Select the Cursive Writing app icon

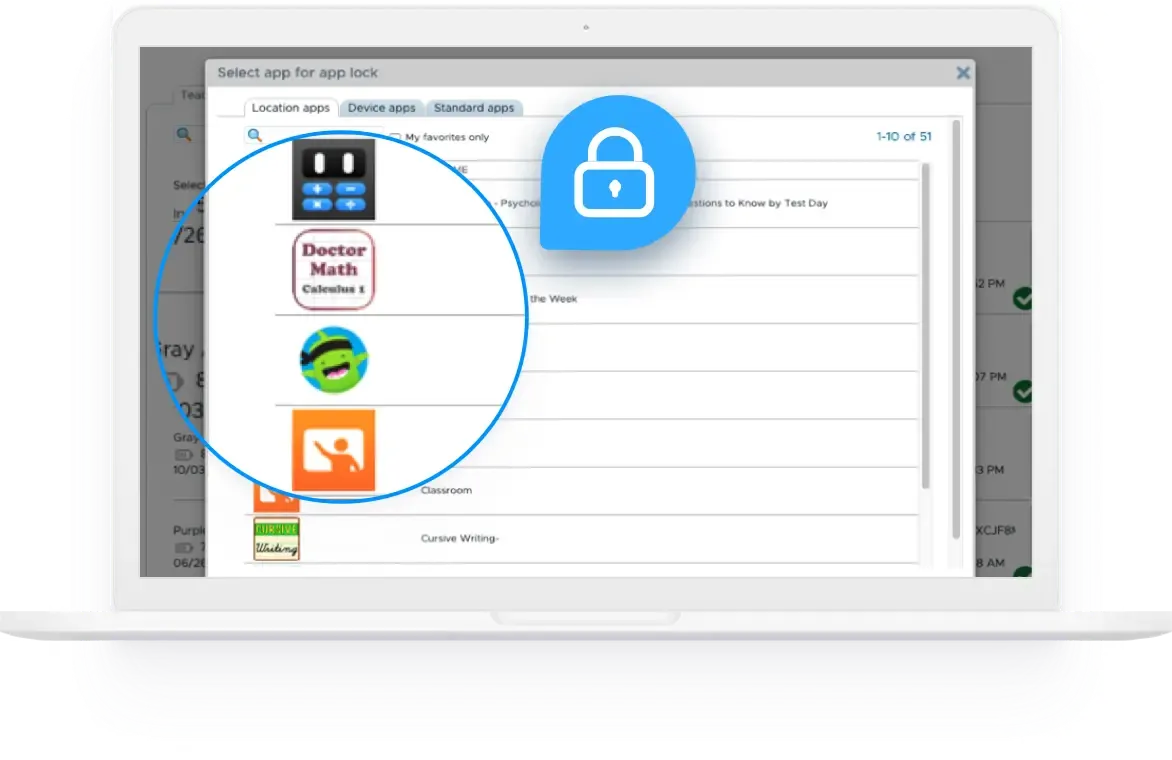pyautogui.click(x=277, y=539)
